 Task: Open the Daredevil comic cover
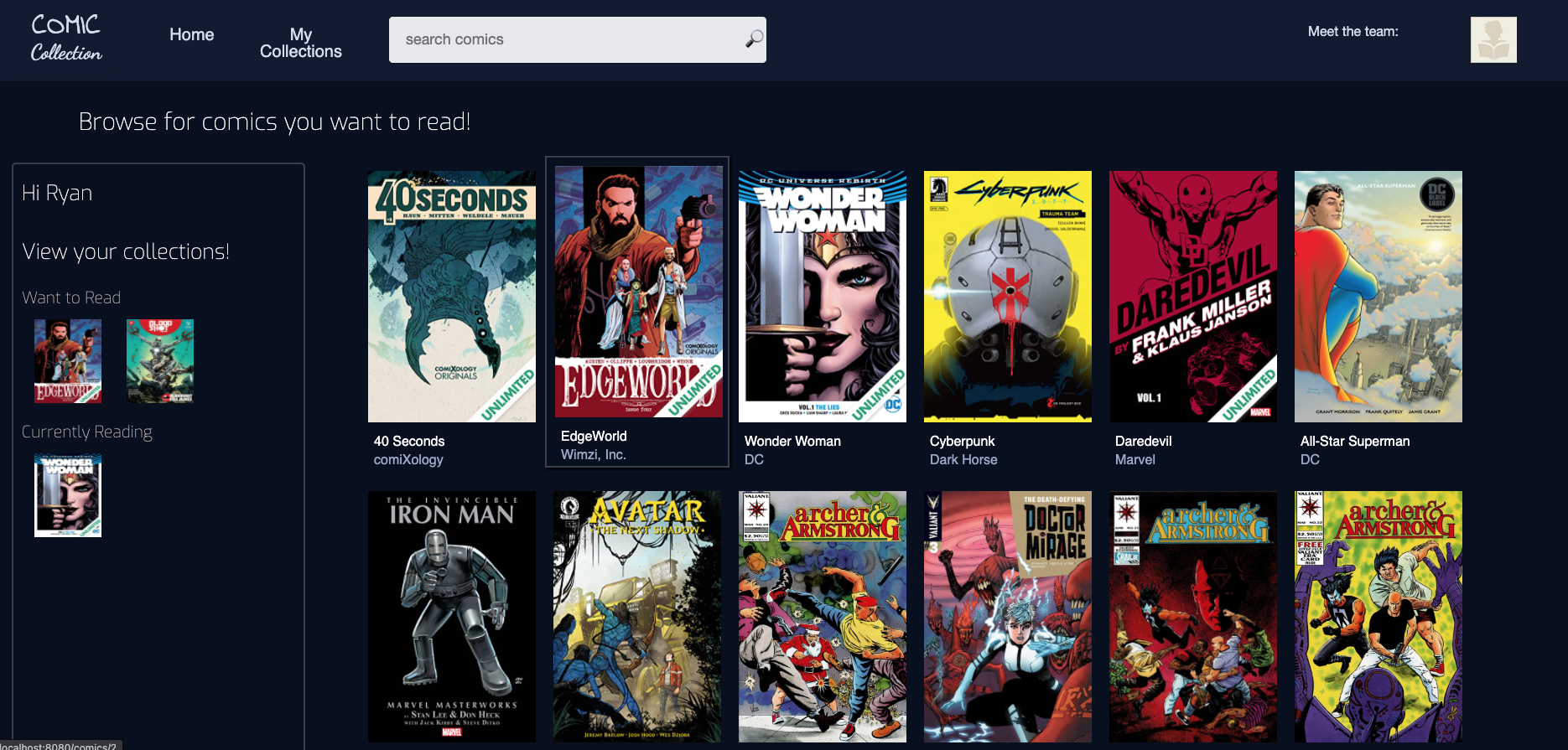pos(1193,297)
